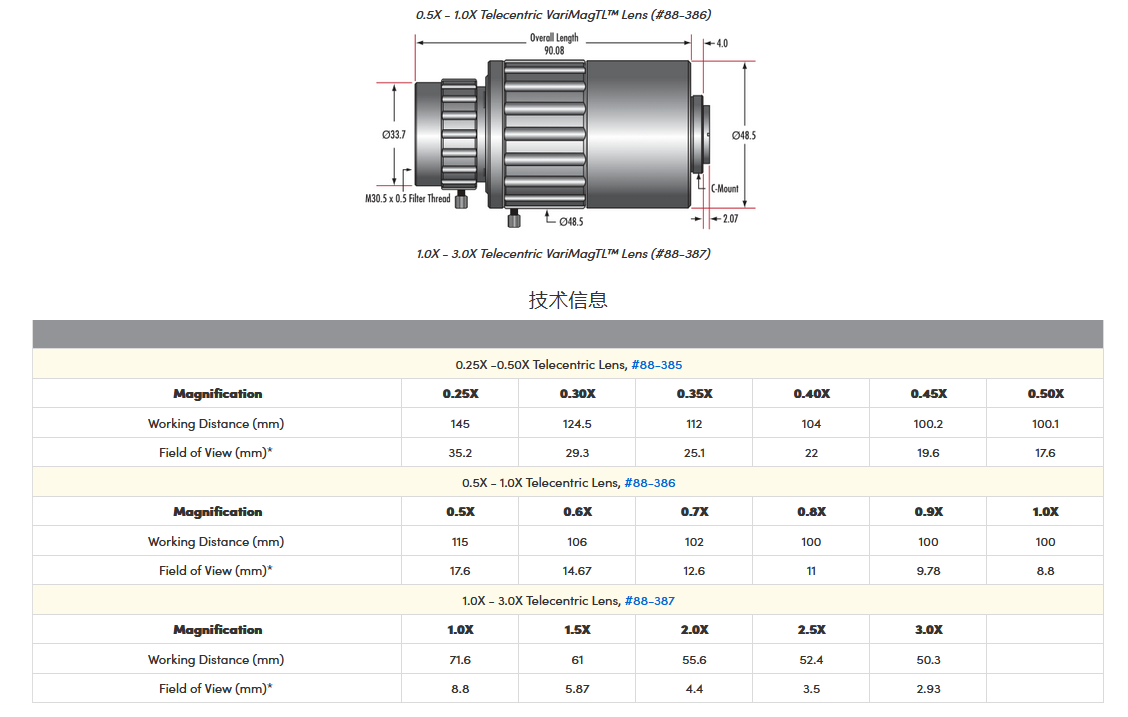Viewport: 1128px width, 717px height.
Task: Click the 技术信息 section heading
Action: [567, 300]
